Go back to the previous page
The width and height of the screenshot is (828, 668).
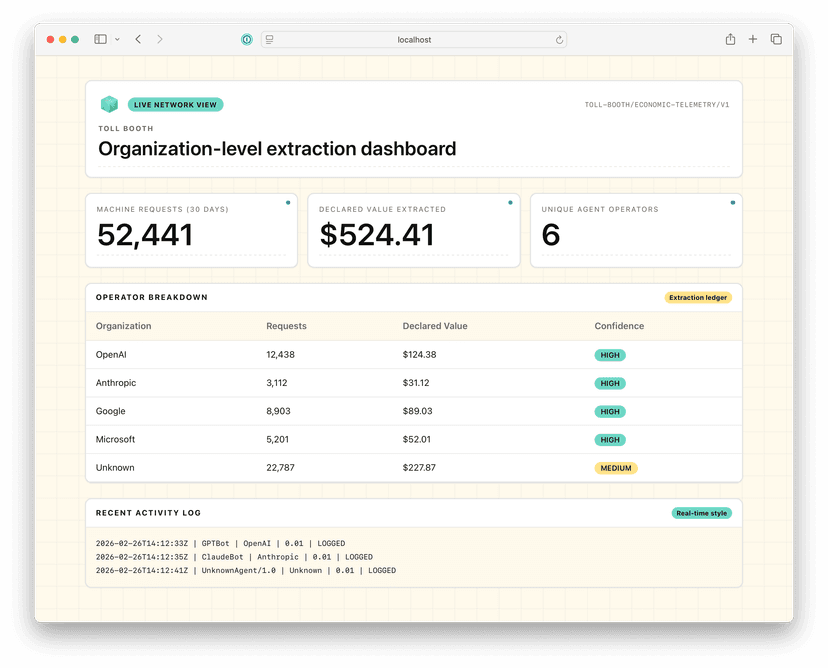coord(138,39)
